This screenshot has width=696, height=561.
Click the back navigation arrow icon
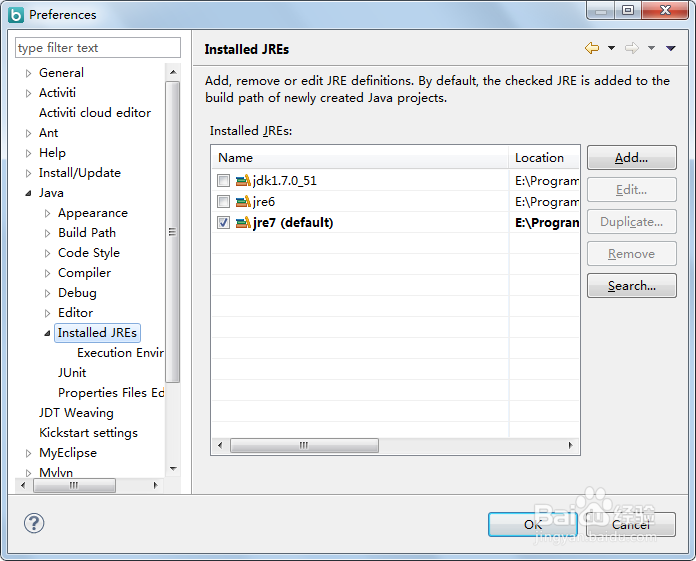click(x=592, y=48)
